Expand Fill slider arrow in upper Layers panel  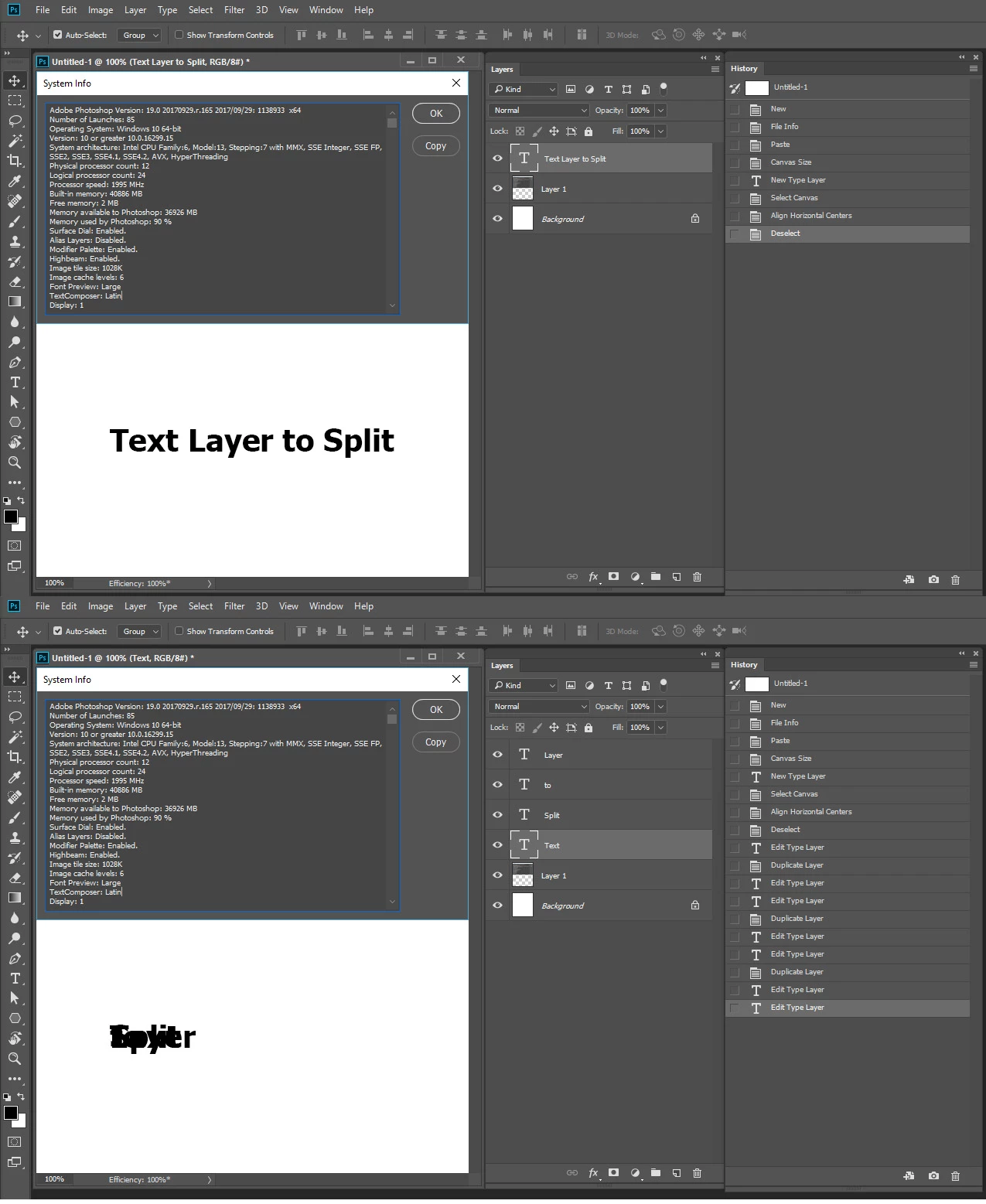(661, 131)
